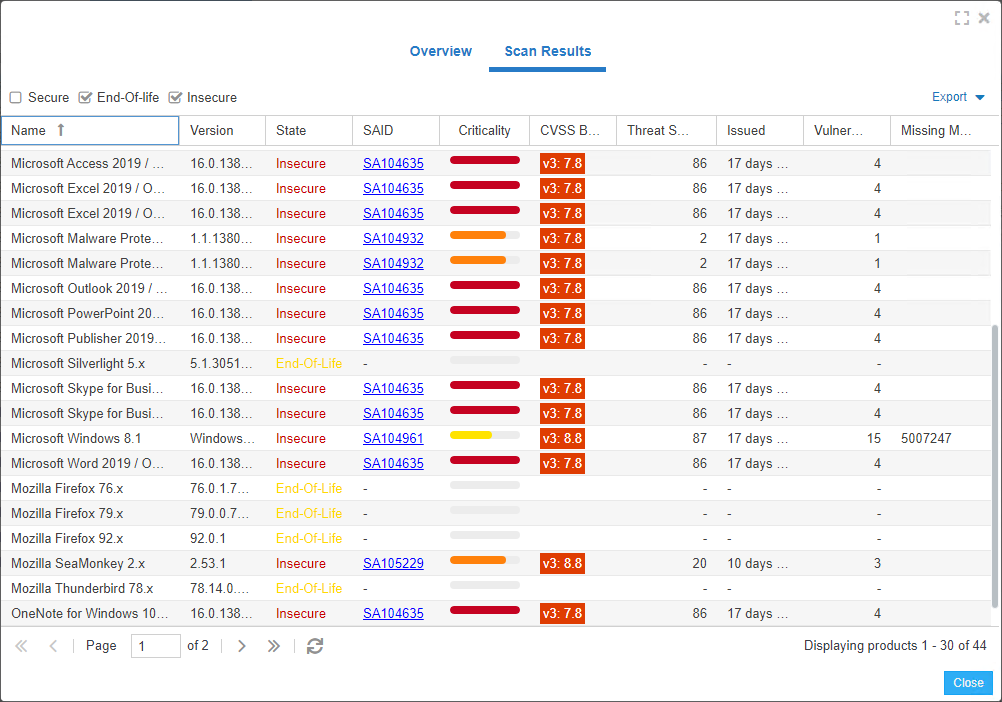The width and height of the screenshot is (1002, 702).
Task: Click the Name column sort arrow
Action: [x=61, y=130]
